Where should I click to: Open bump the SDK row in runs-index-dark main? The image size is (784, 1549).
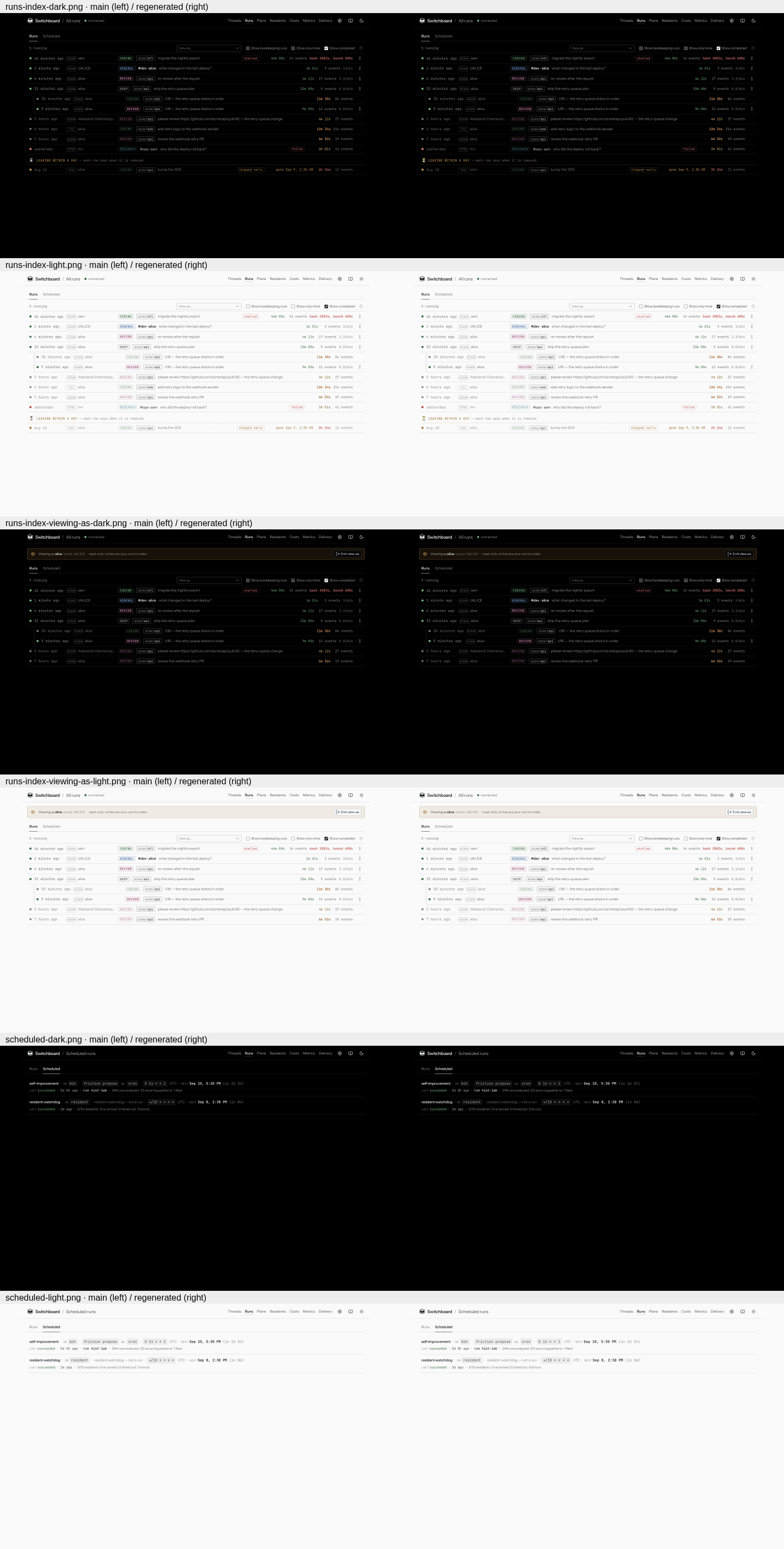196,169
